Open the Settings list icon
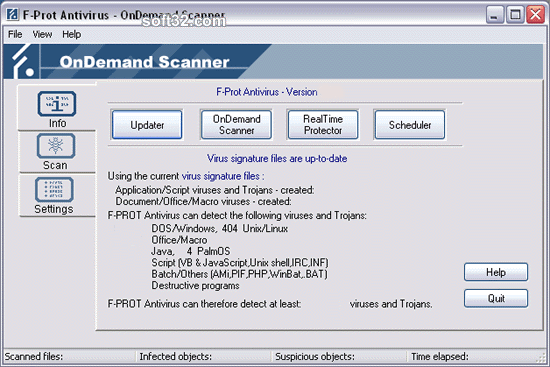 click(x=54, y=189)
